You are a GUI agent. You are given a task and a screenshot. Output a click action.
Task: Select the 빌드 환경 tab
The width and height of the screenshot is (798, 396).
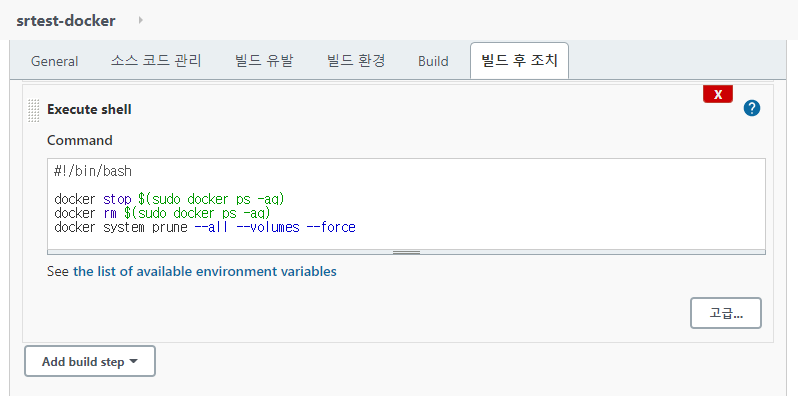[x=356, y=61]
